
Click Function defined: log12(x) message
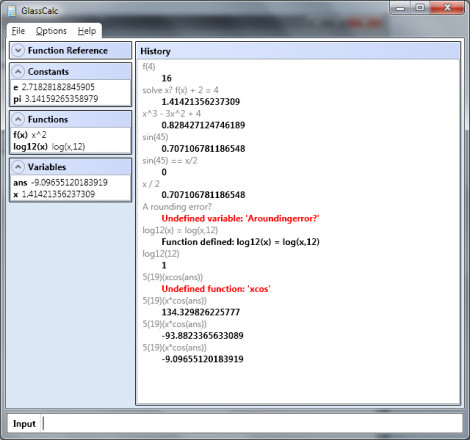(240, 242)
